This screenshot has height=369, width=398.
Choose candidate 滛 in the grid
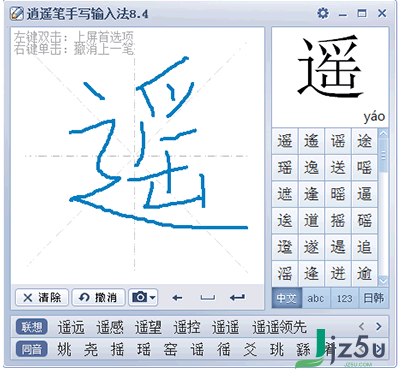click(285, 274)
